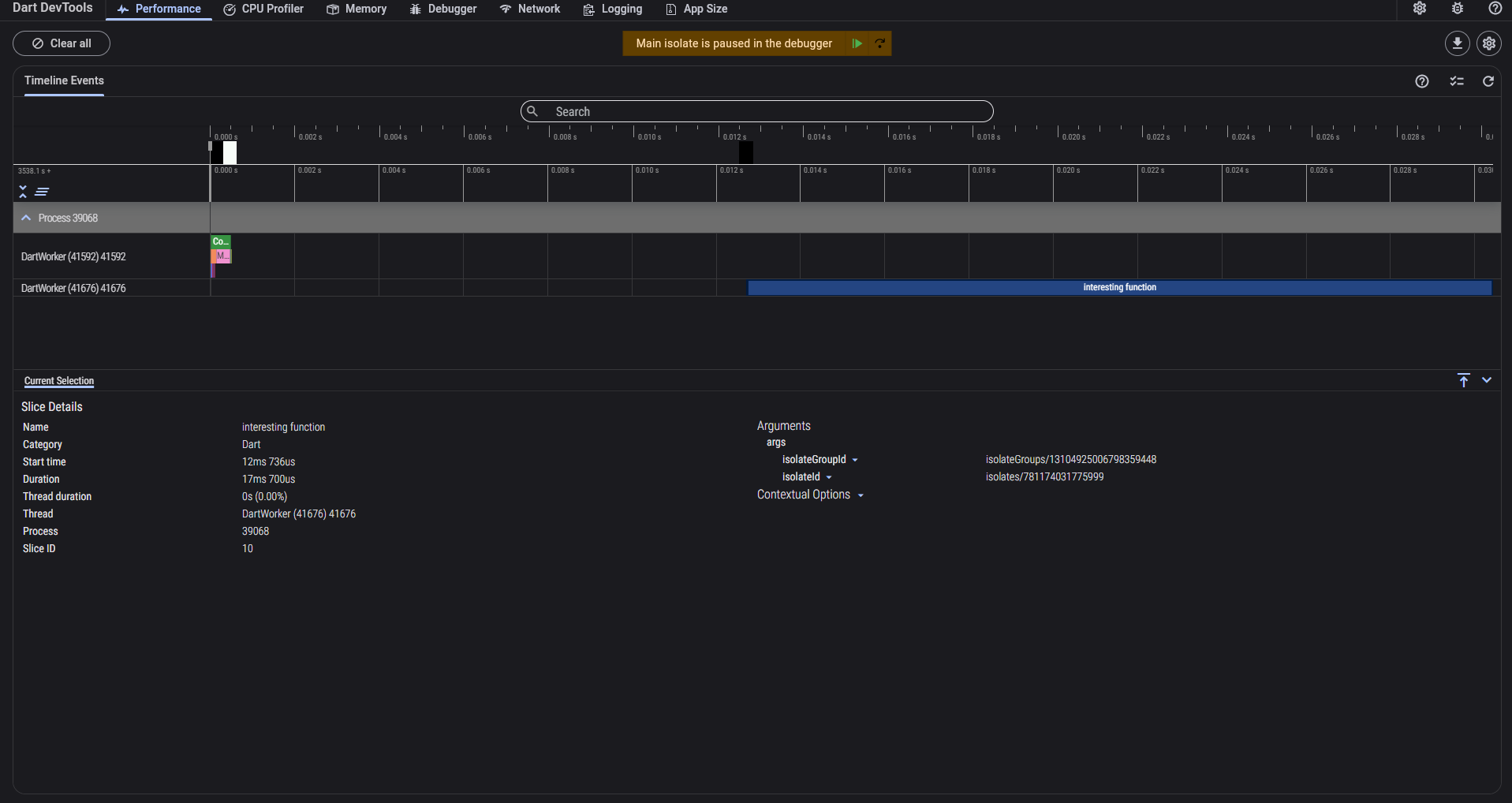Viewport: 1512px width, 803px height.
Task: Select the green 'Co...' timeline slice
Action: coord(221,241)
